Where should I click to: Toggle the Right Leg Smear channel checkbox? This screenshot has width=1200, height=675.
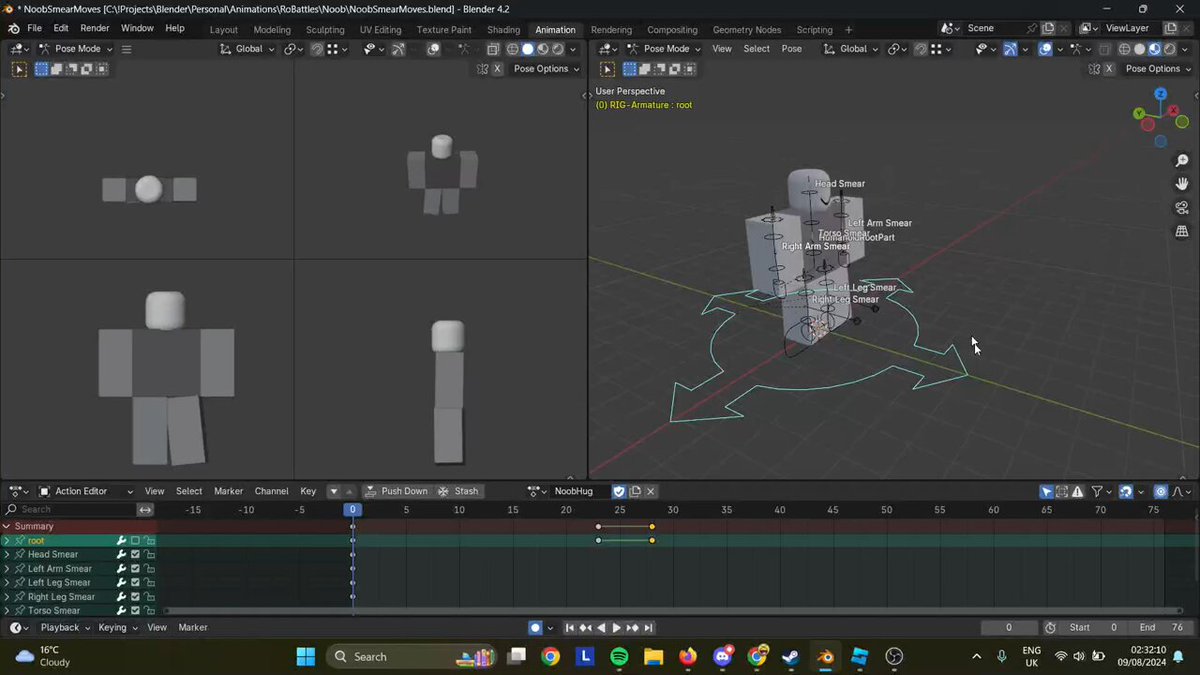click(x=135, y=597)
